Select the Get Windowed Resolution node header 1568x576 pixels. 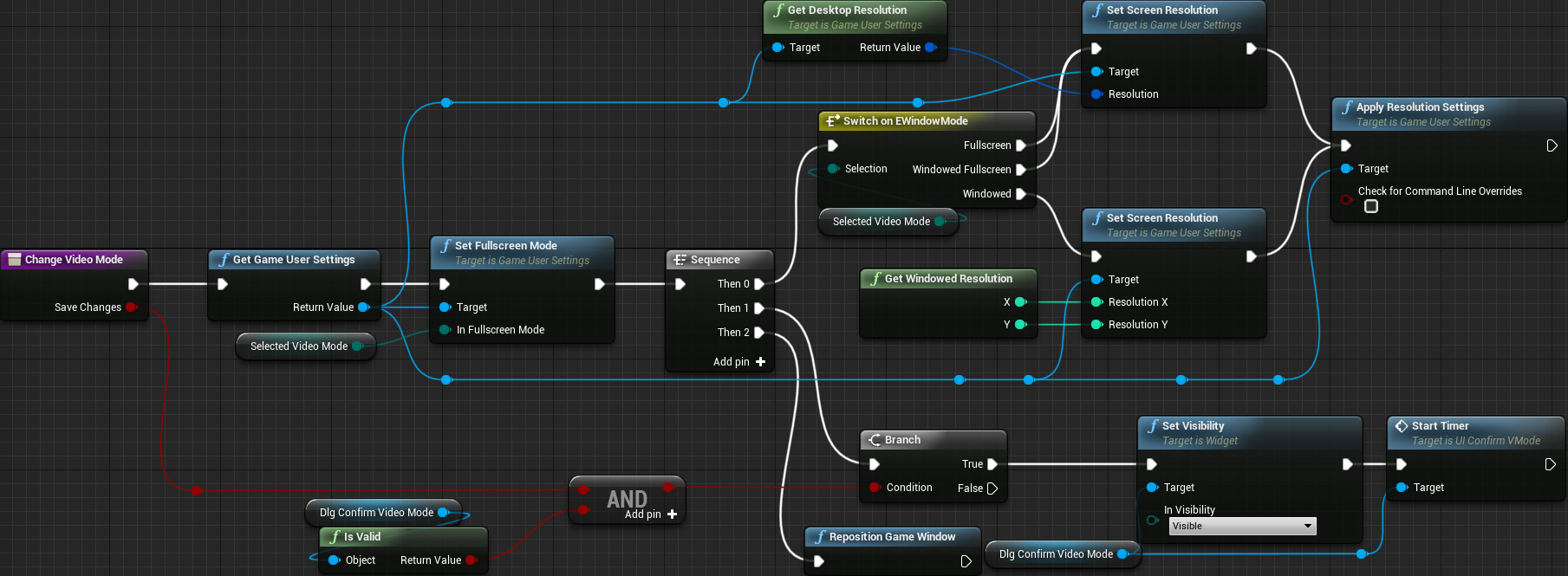point(948,279)
